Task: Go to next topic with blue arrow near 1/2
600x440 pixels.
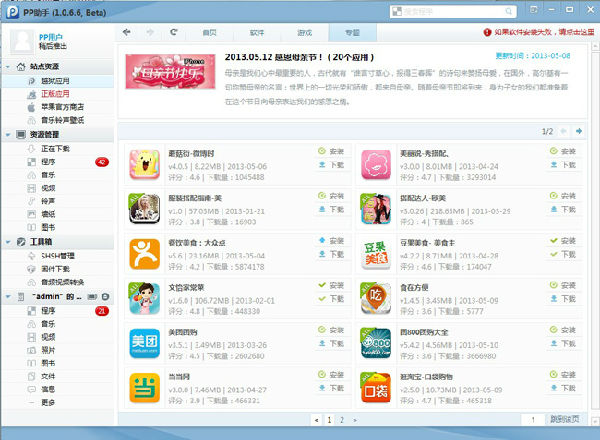Action: [x=579, y=131]
